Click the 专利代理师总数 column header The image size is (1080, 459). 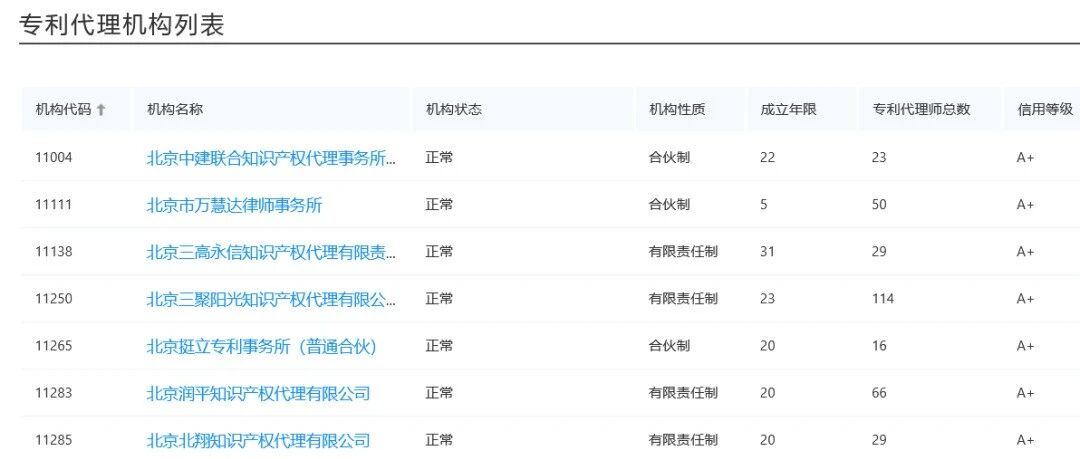click(931, 109)
